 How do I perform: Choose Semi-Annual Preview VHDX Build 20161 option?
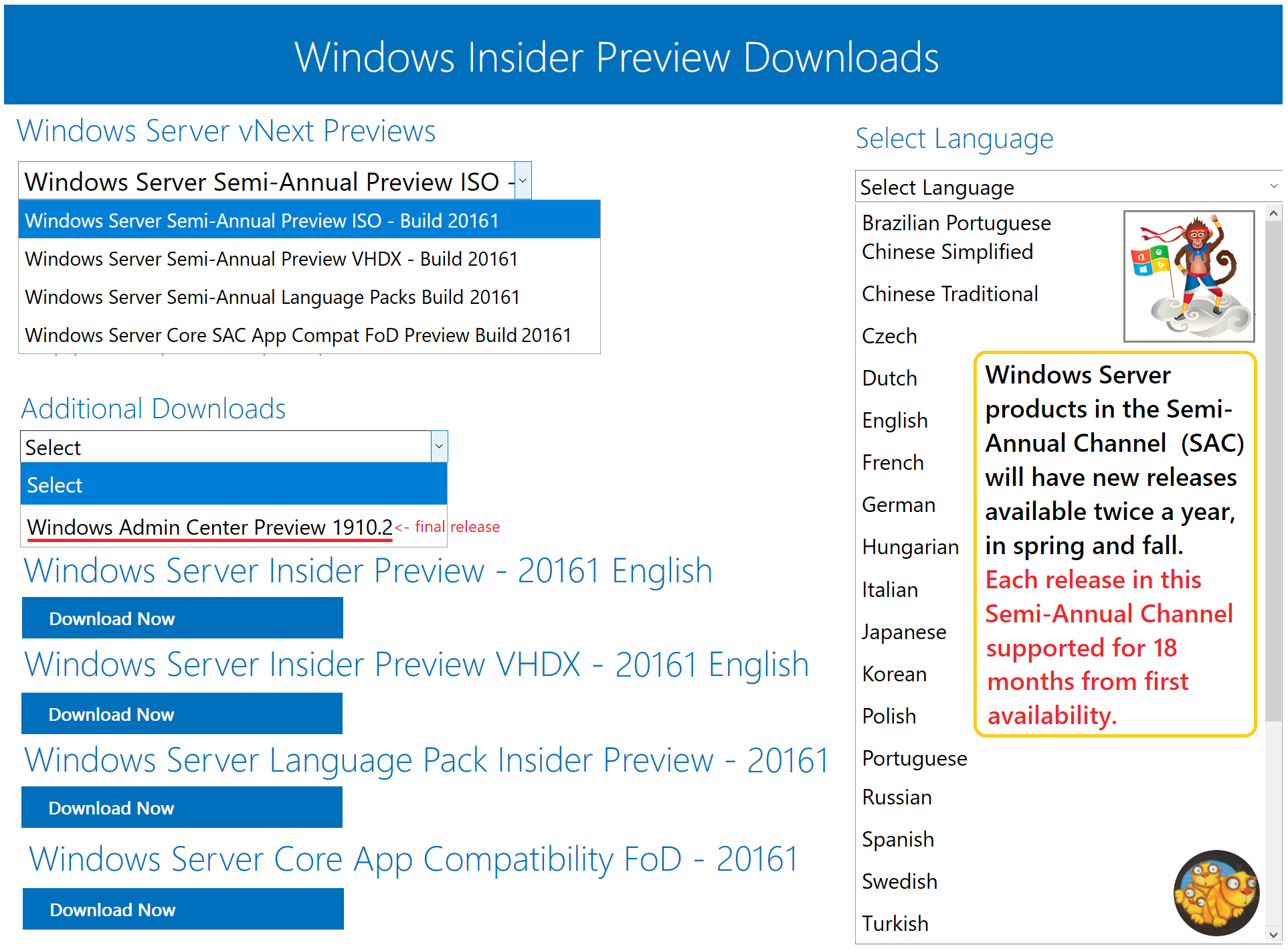(x=271, y=259)
